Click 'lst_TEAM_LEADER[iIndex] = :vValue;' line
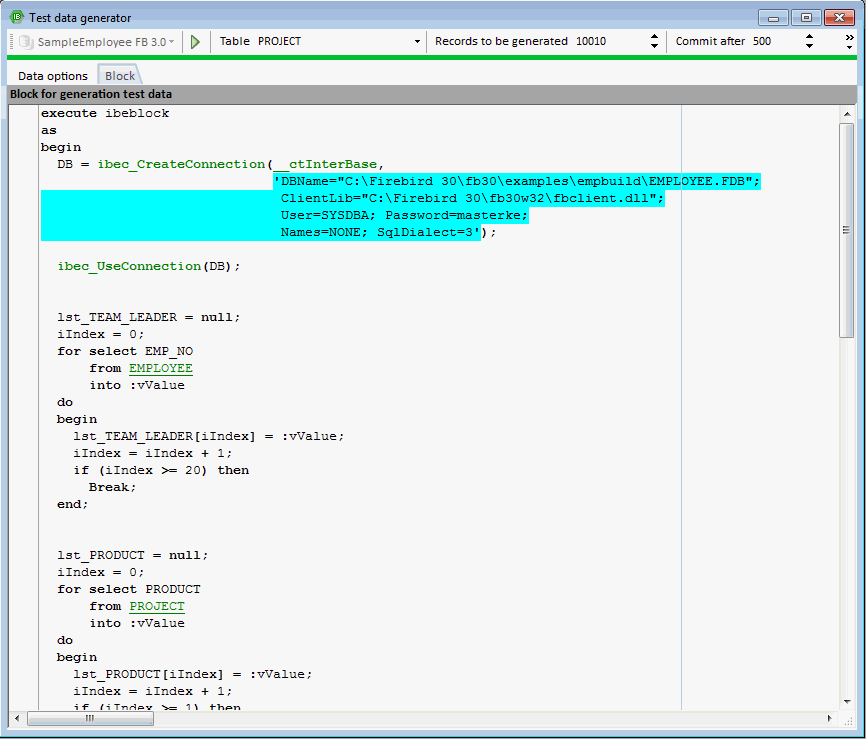This screenshot has width=866, height=739. click(209, 436)
